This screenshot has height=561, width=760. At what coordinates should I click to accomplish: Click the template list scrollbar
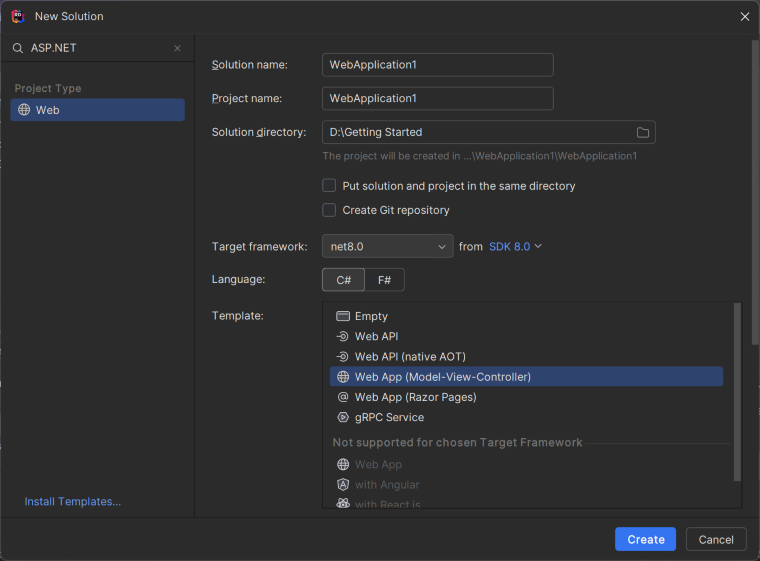click(x=737, y=390)
